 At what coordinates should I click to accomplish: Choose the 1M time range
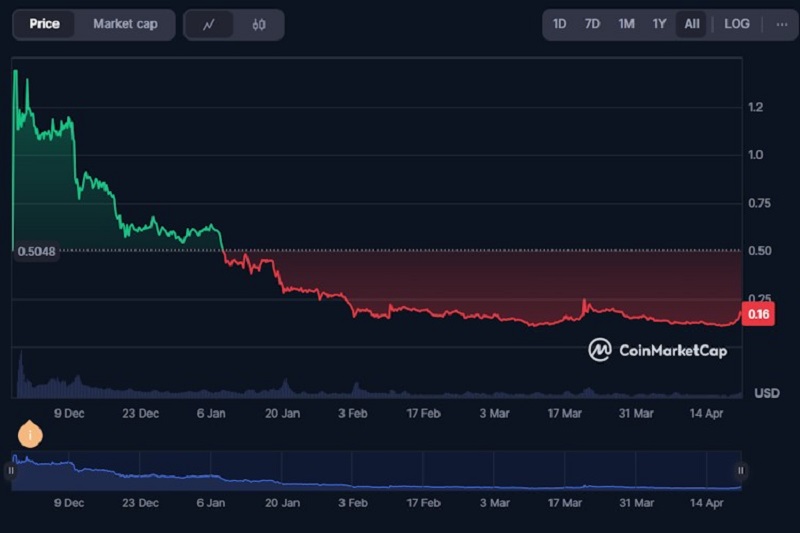point(626,24)
